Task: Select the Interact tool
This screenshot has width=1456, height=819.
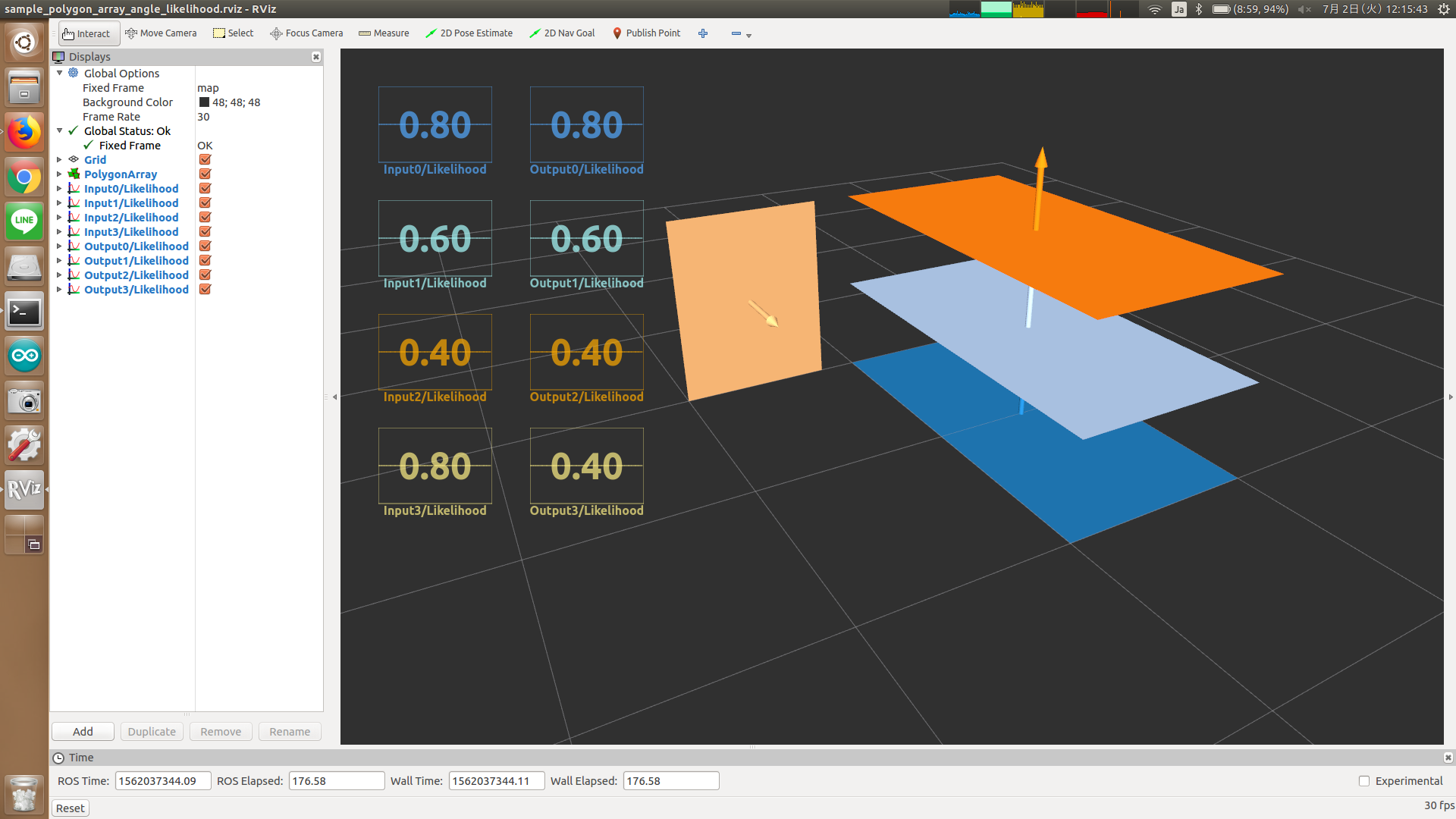Action: point(89,33)
